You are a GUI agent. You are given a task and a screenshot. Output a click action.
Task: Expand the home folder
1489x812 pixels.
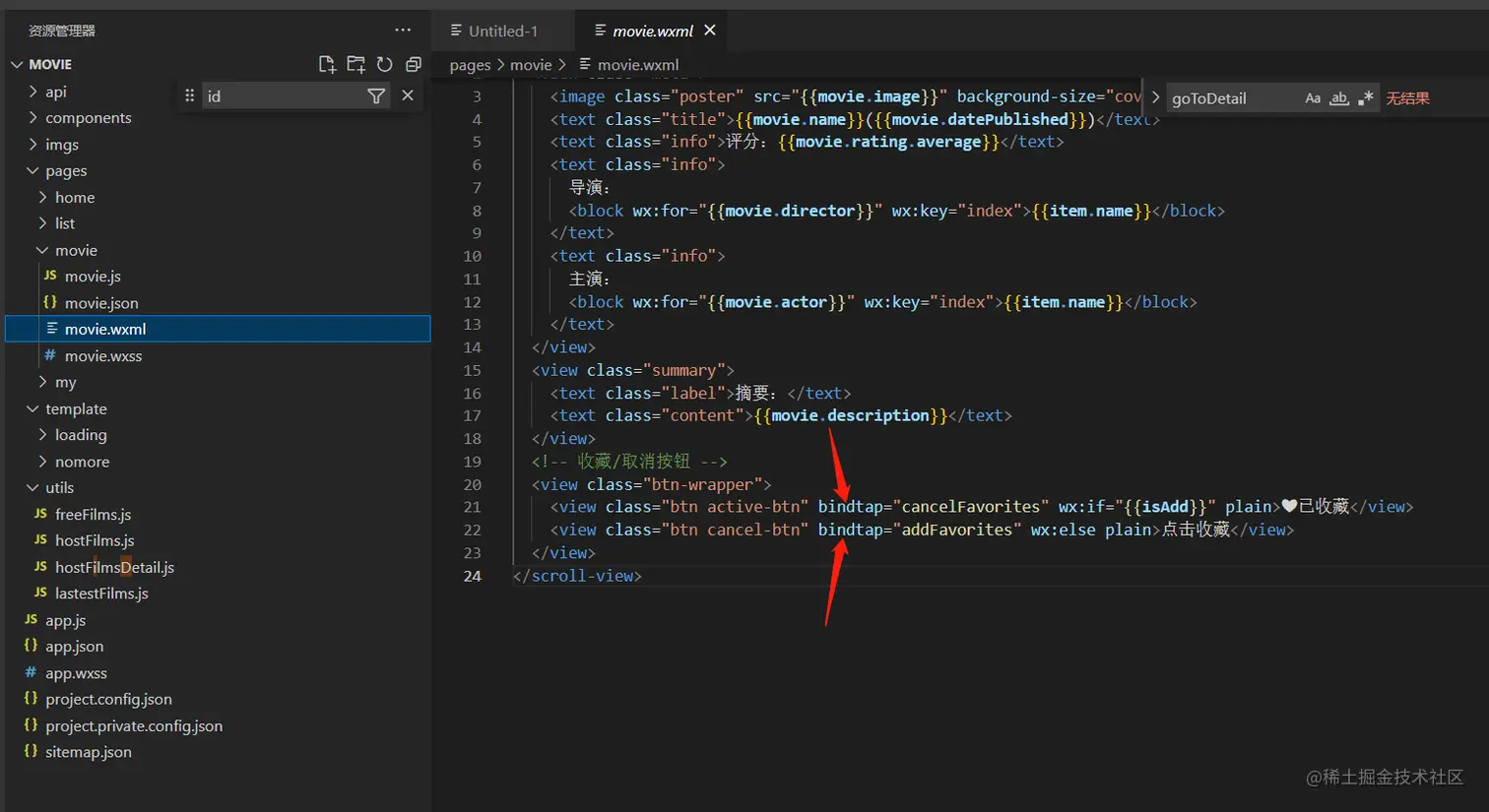(x=42, y=197)
